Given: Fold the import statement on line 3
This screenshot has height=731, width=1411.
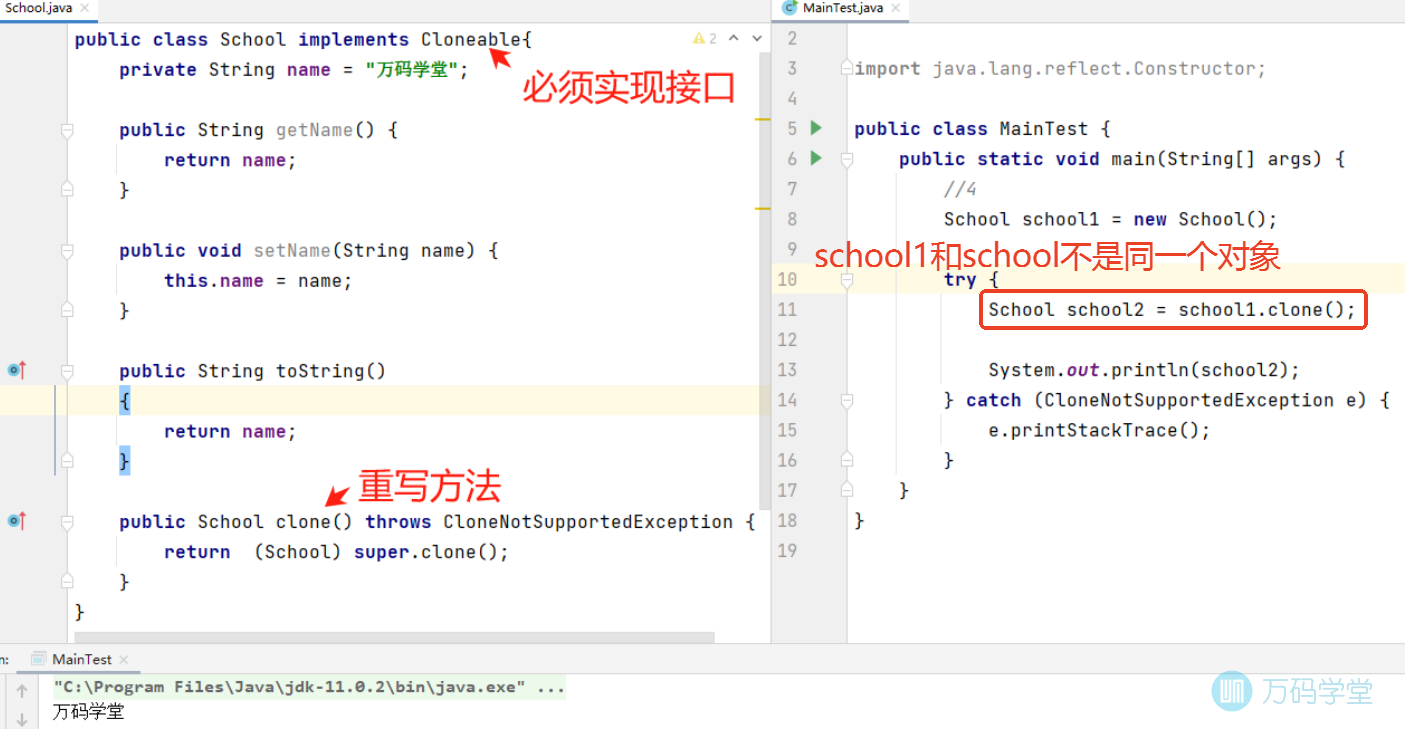Looking at the screenshot, I should point(847,69).
